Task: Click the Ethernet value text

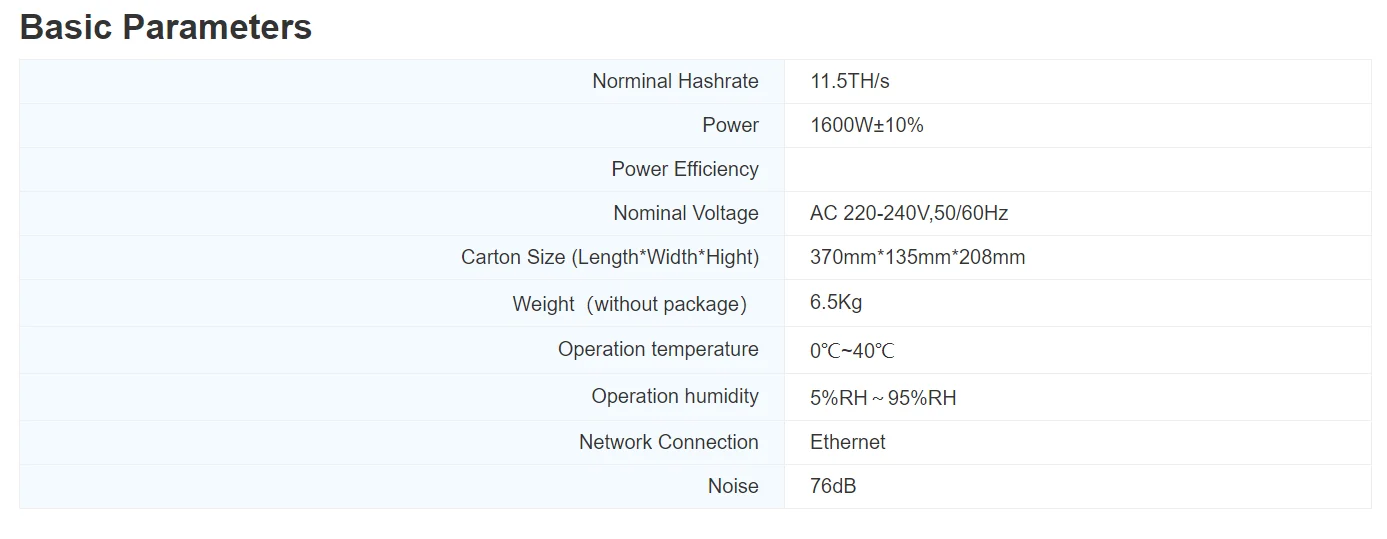Action: (847, 442)
